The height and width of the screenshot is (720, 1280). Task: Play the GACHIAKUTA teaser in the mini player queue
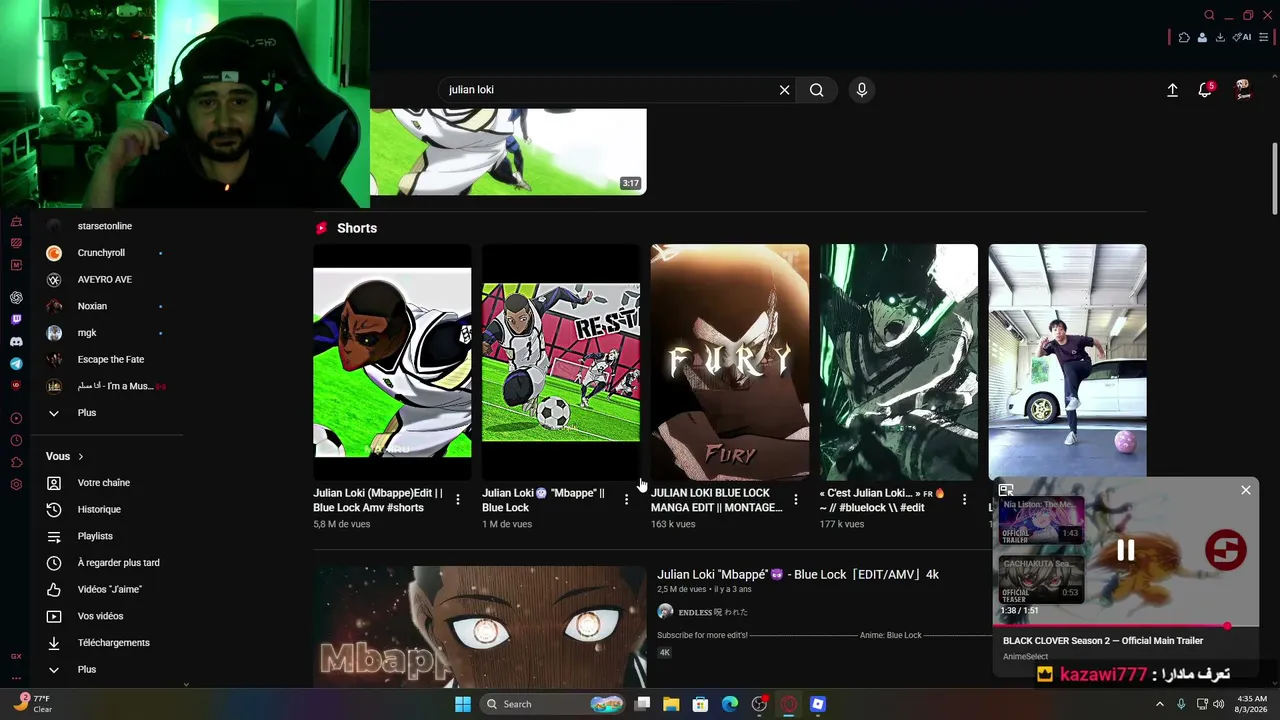(x=1041, y=579)
